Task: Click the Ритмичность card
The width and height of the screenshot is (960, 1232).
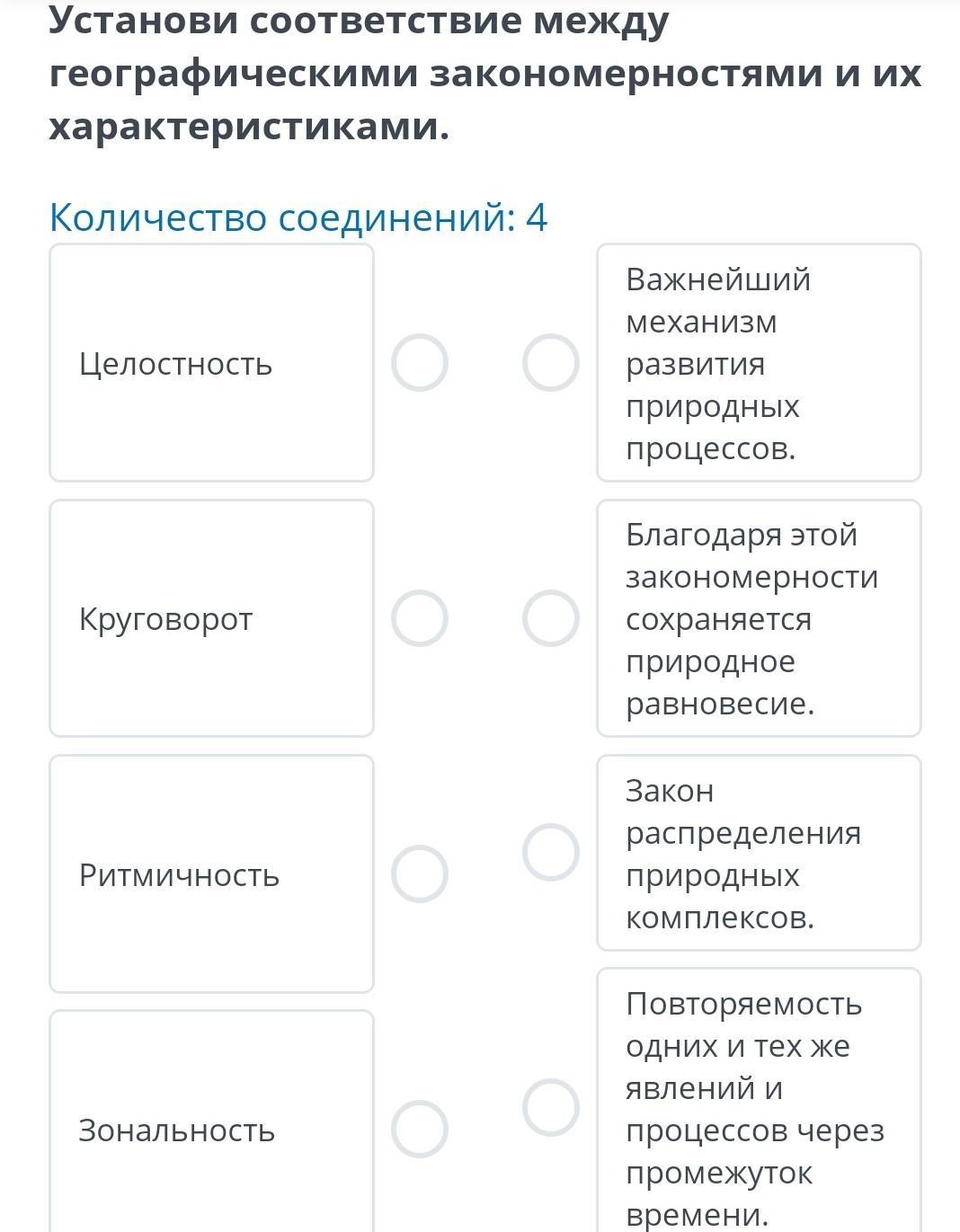Action: click(211, 873)
